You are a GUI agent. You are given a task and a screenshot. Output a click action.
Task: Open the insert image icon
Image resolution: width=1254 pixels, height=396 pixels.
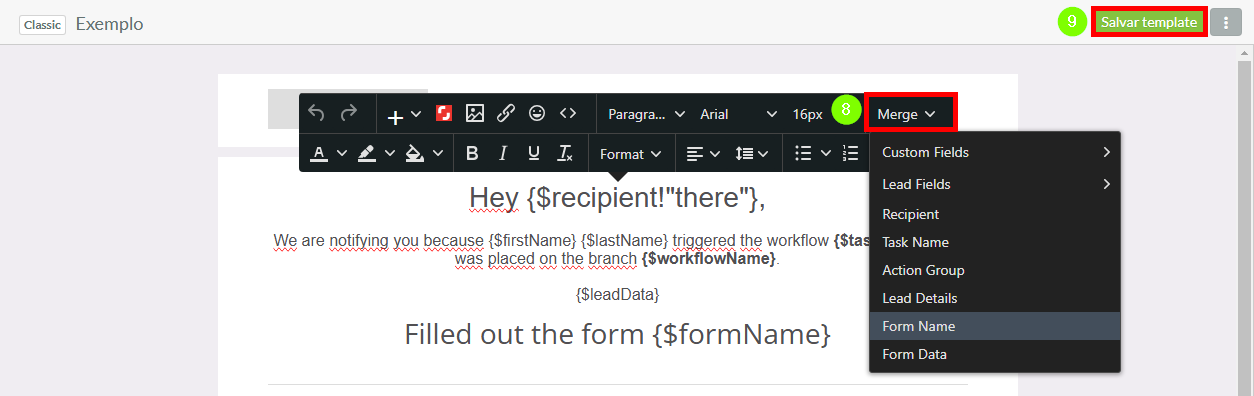point(475,114)
